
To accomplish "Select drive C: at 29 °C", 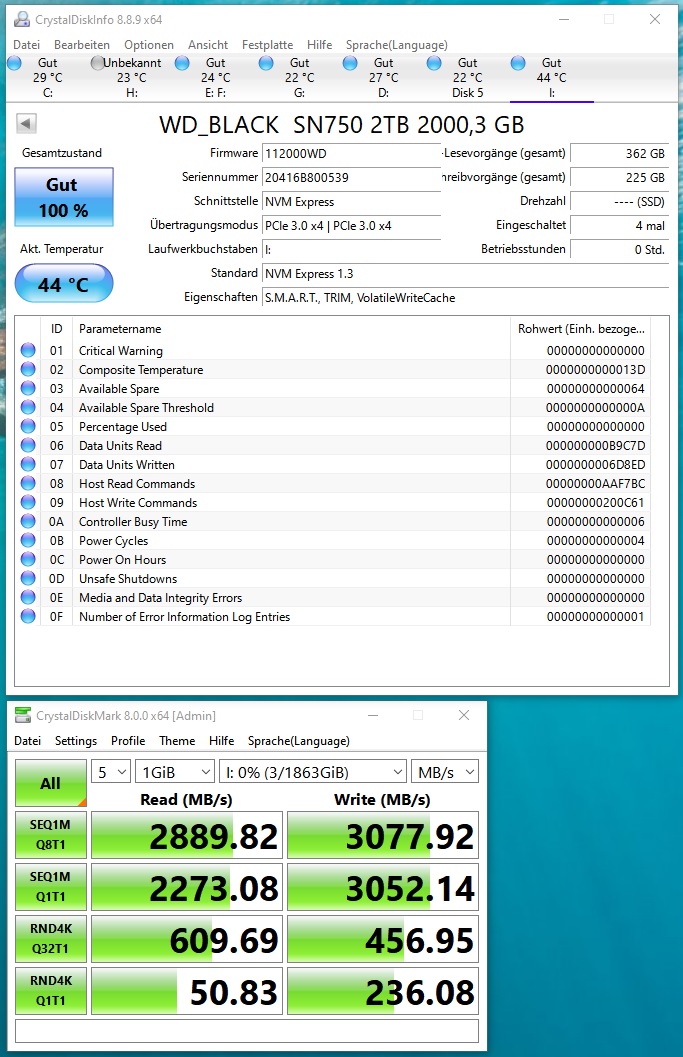I will click(47, 78).
